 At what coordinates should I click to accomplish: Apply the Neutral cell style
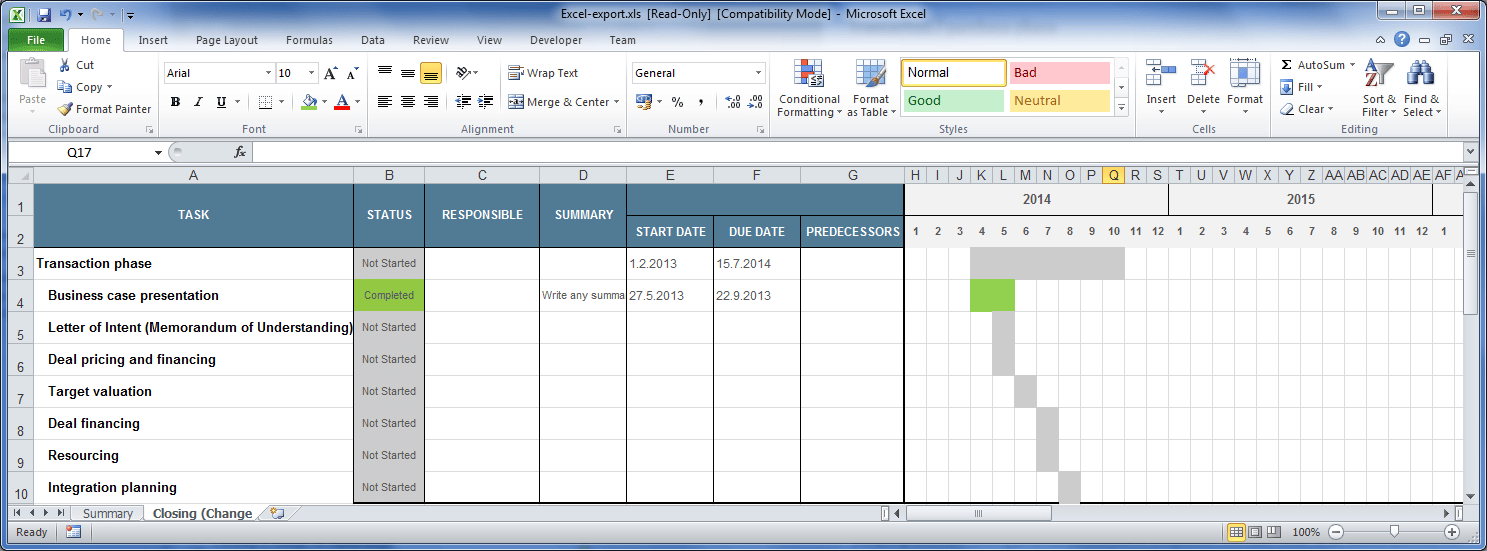pyautogui.click(x=1060, y=101)
